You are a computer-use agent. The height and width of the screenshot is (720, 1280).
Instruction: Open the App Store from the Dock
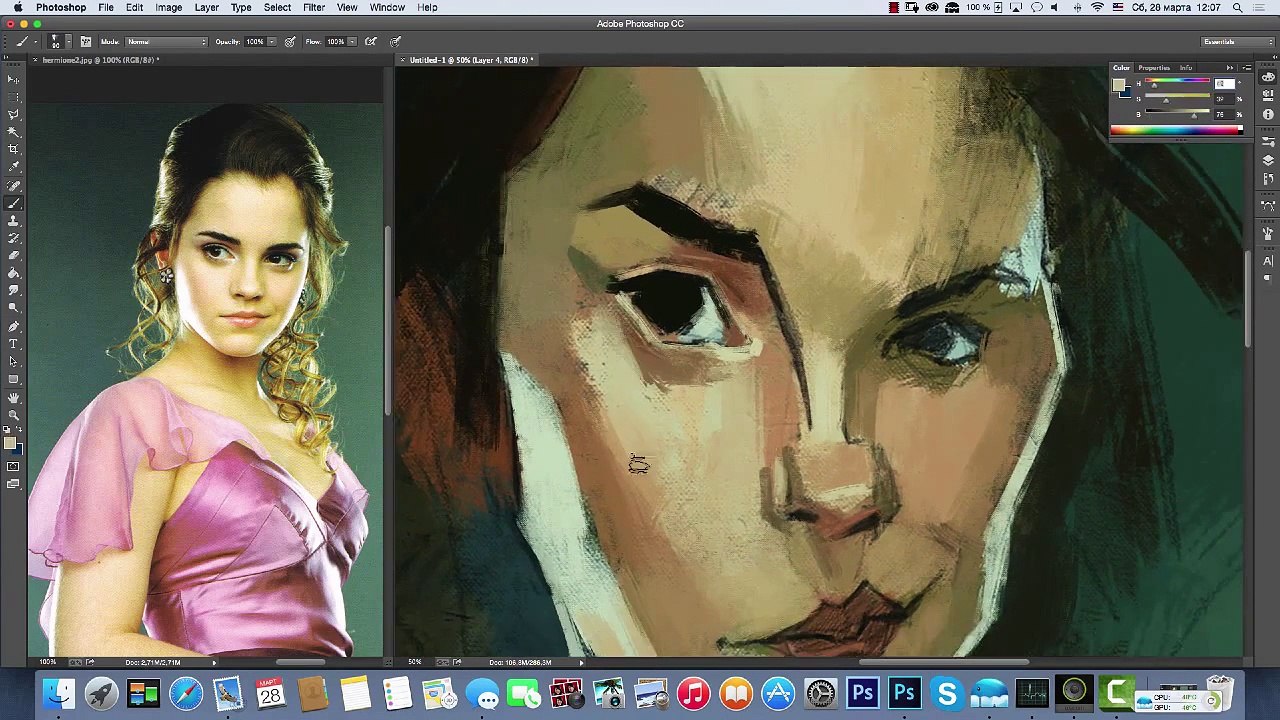778,693
